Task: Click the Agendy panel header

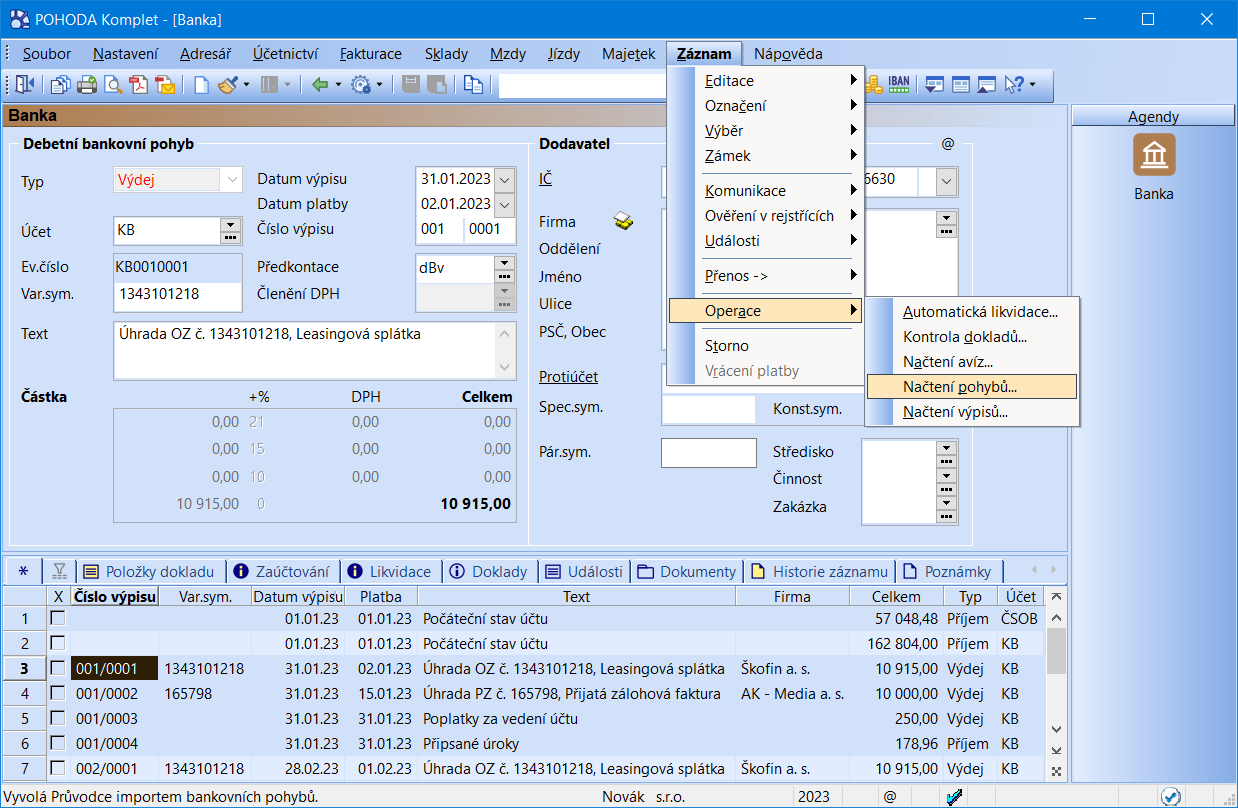Action: click(1153, 117)
